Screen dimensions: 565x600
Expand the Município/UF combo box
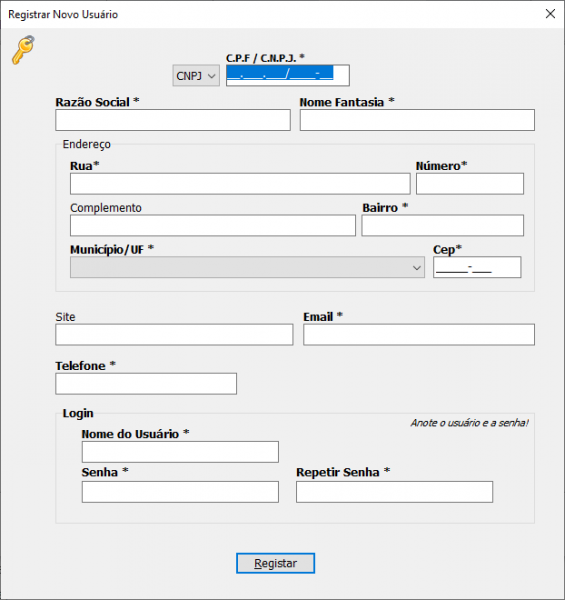247,267
